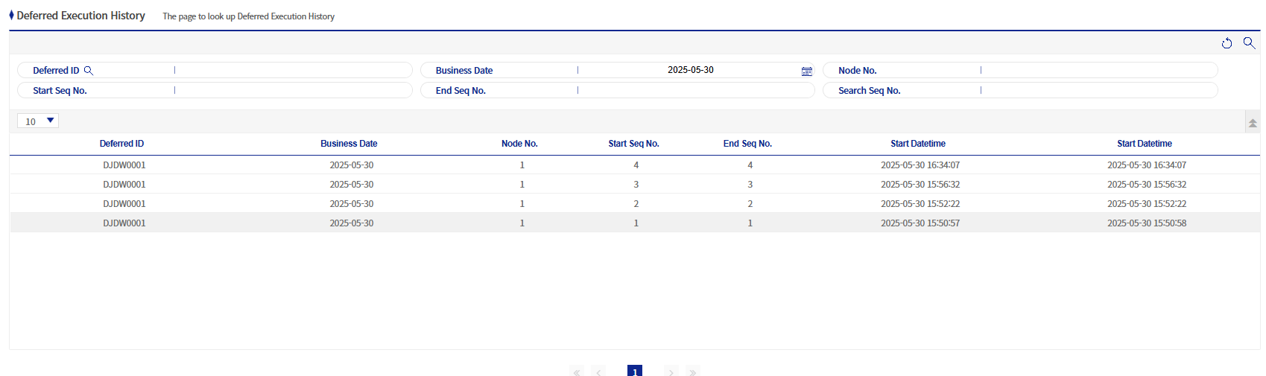The image size is (1266, 376).
Task: Select DJDW0001 in the 15:52:22 row
Action: 124,204
